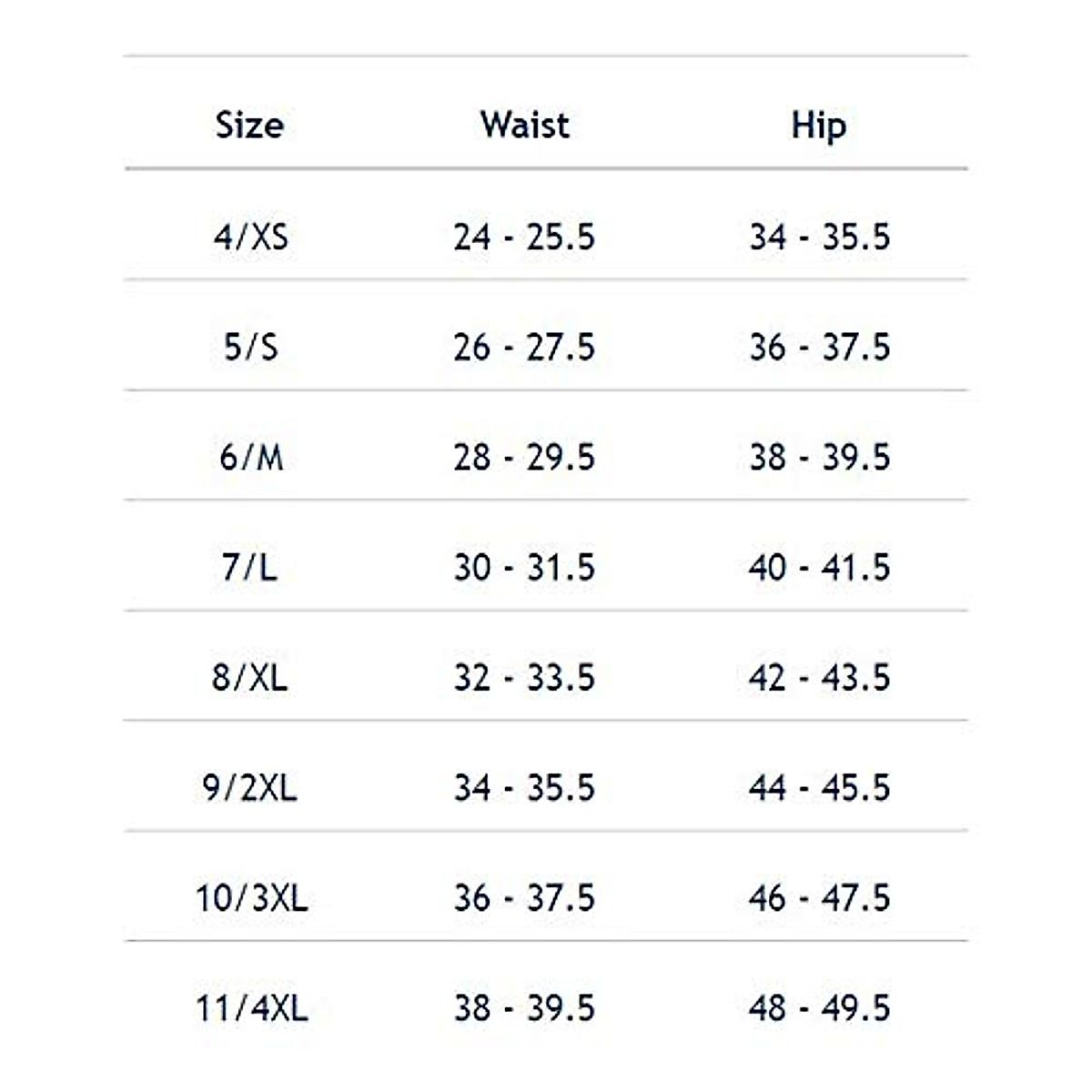
Task: Click the Waist column header
Action: 525,125
